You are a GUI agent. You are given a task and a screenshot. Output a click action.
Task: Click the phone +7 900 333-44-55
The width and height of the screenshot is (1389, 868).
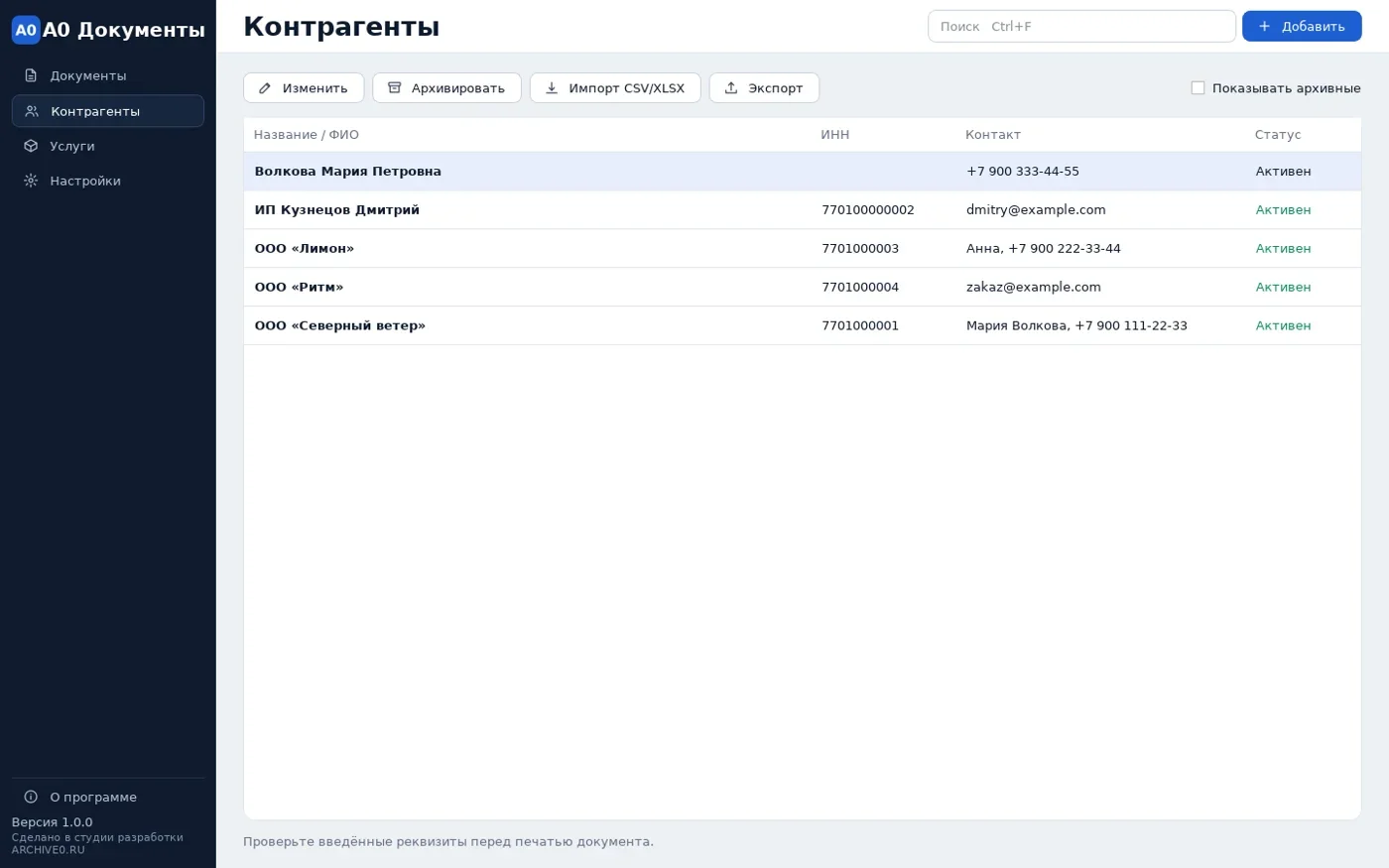point(1023,172)
